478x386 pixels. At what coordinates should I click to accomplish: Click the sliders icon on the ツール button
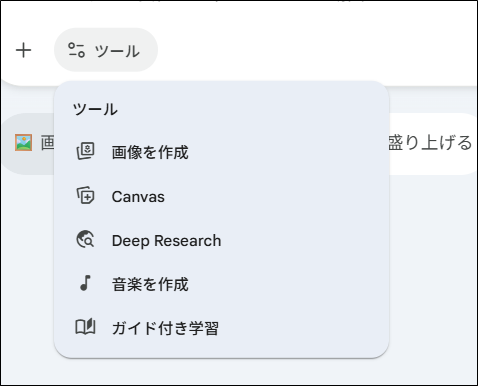(76, 50)
